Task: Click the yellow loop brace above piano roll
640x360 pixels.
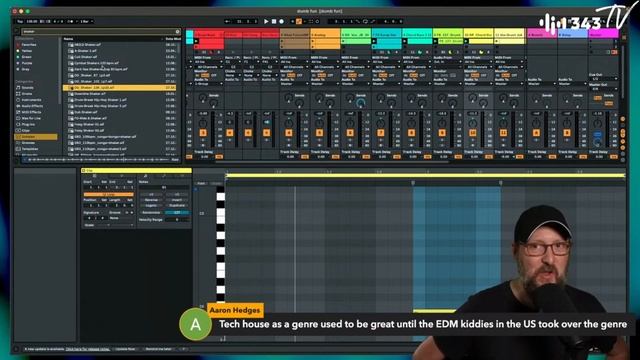Action: [425, 176]
